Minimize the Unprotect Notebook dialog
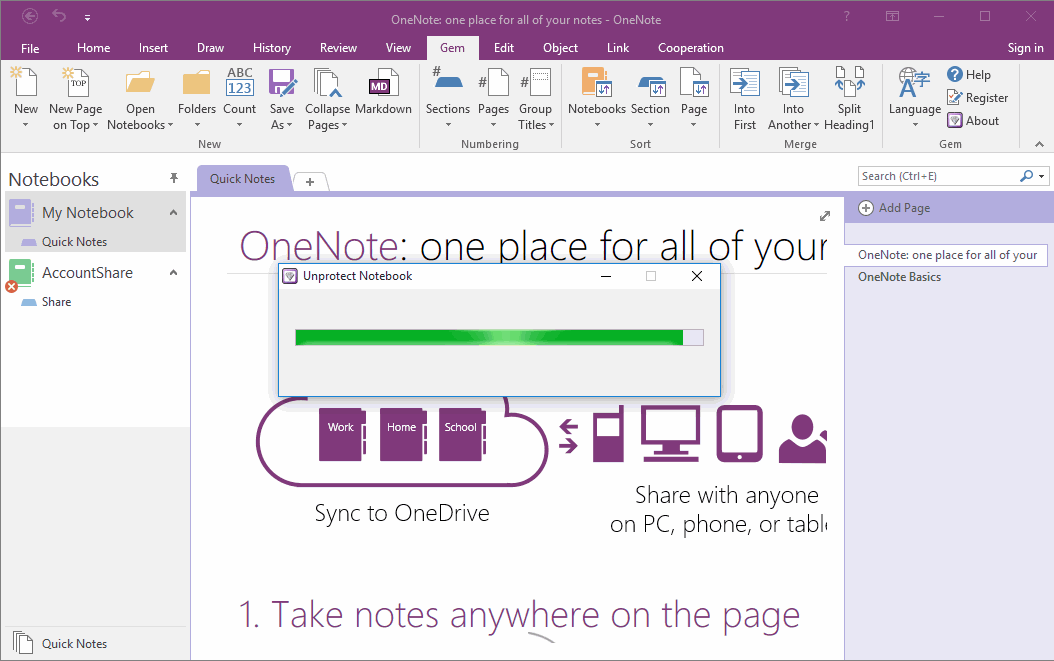This screenshot has height=661, width=1054. click(606, 276)
